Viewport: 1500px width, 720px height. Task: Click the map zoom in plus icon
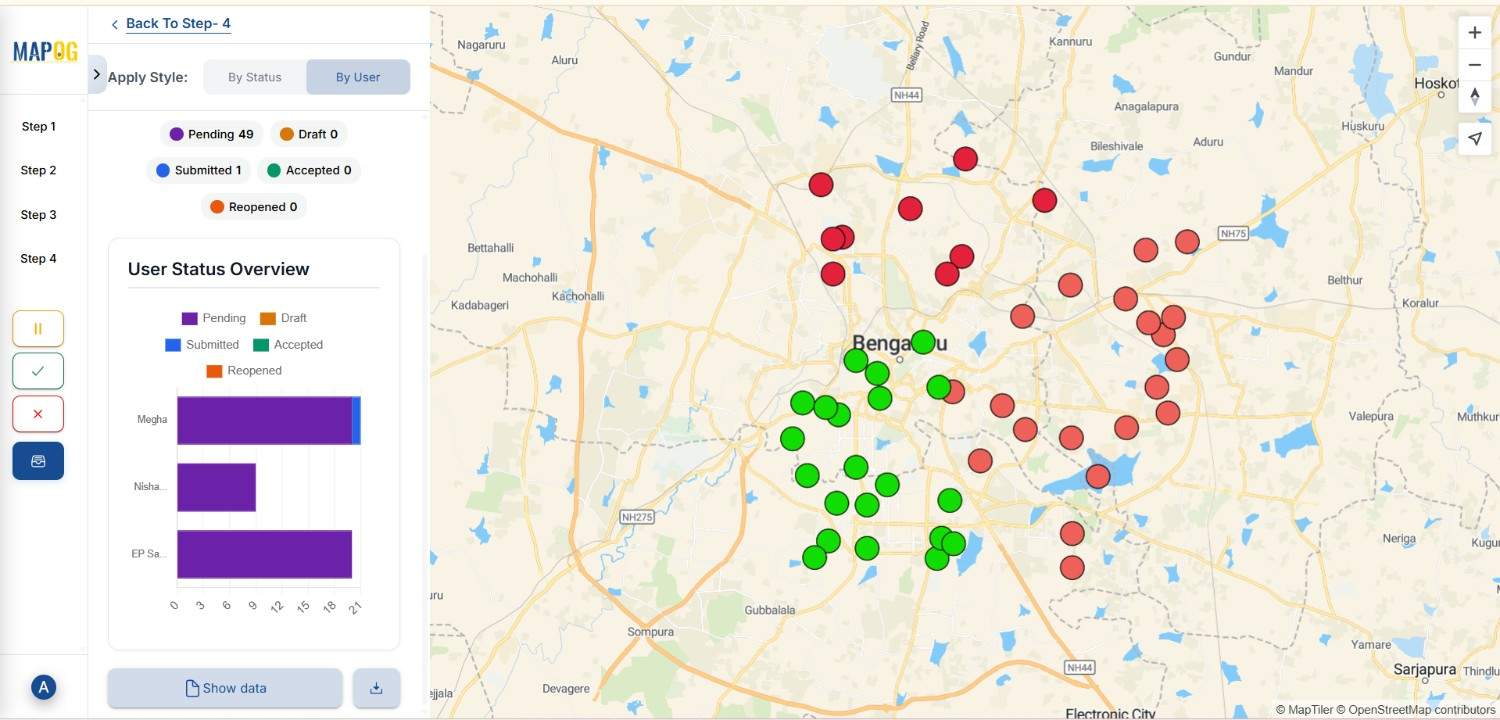[1474, 32]
